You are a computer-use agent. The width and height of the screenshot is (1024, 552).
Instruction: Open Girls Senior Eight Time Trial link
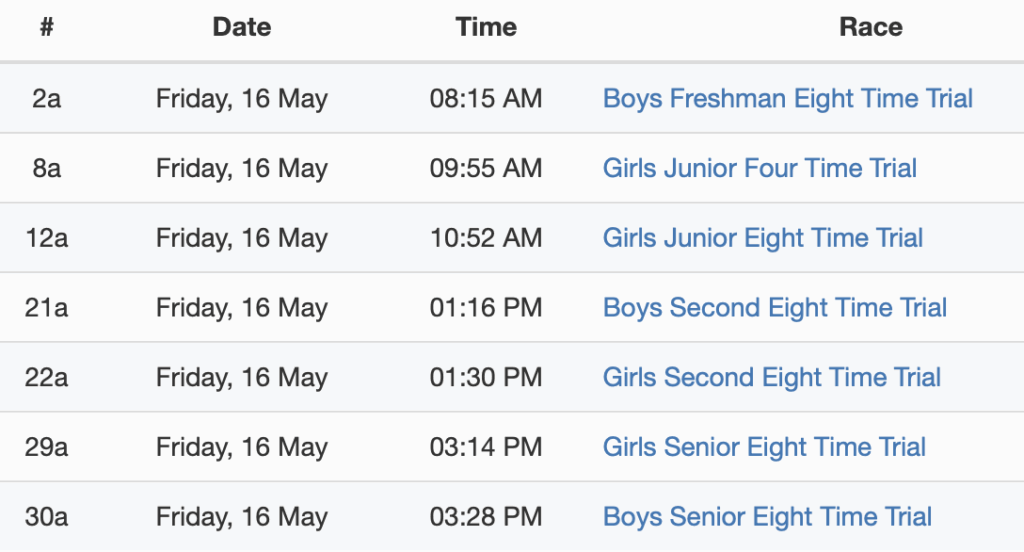point(764,447)
